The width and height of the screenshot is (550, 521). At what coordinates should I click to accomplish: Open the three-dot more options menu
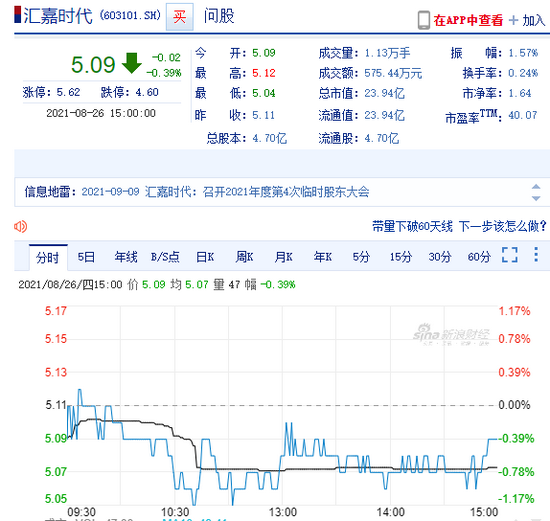point(536,254)
